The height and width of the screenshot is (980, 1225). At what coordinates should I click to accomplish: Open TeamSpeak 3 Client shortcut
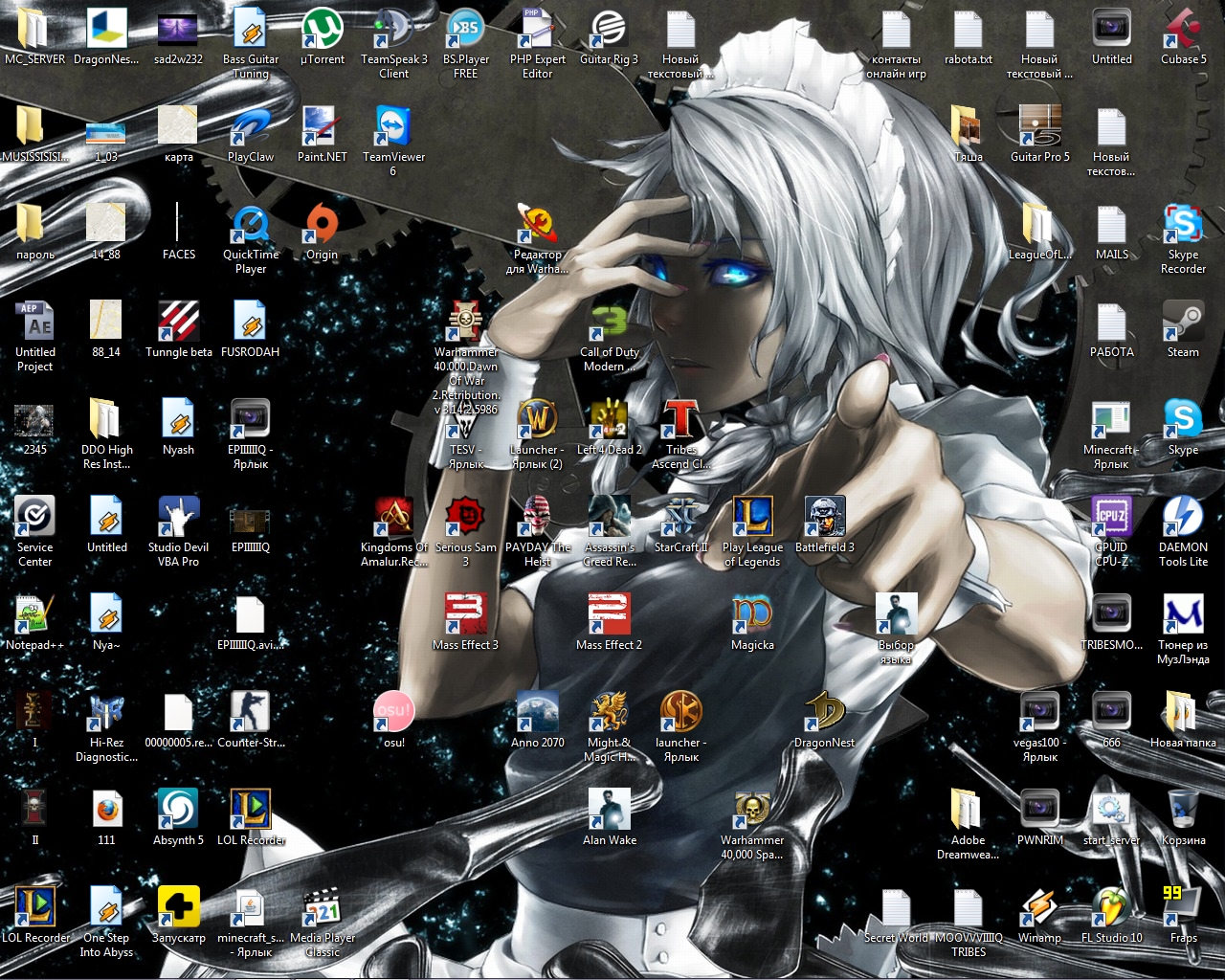(x=394, y=29)
